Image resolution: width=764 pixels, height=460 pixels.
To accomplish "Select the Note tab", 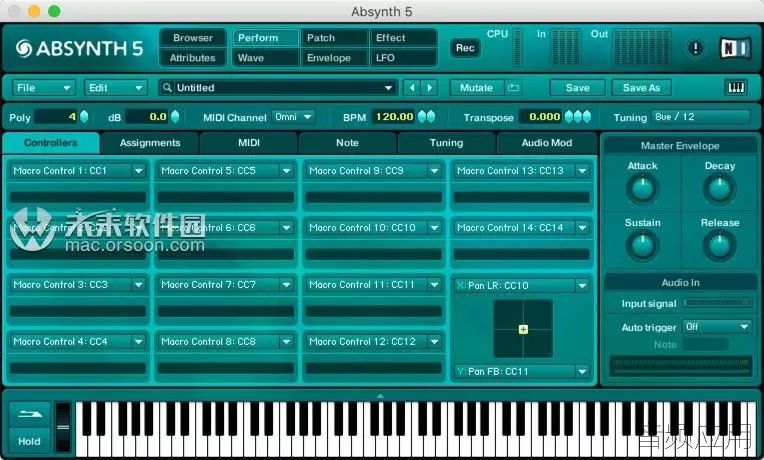I will coord(347,143).
